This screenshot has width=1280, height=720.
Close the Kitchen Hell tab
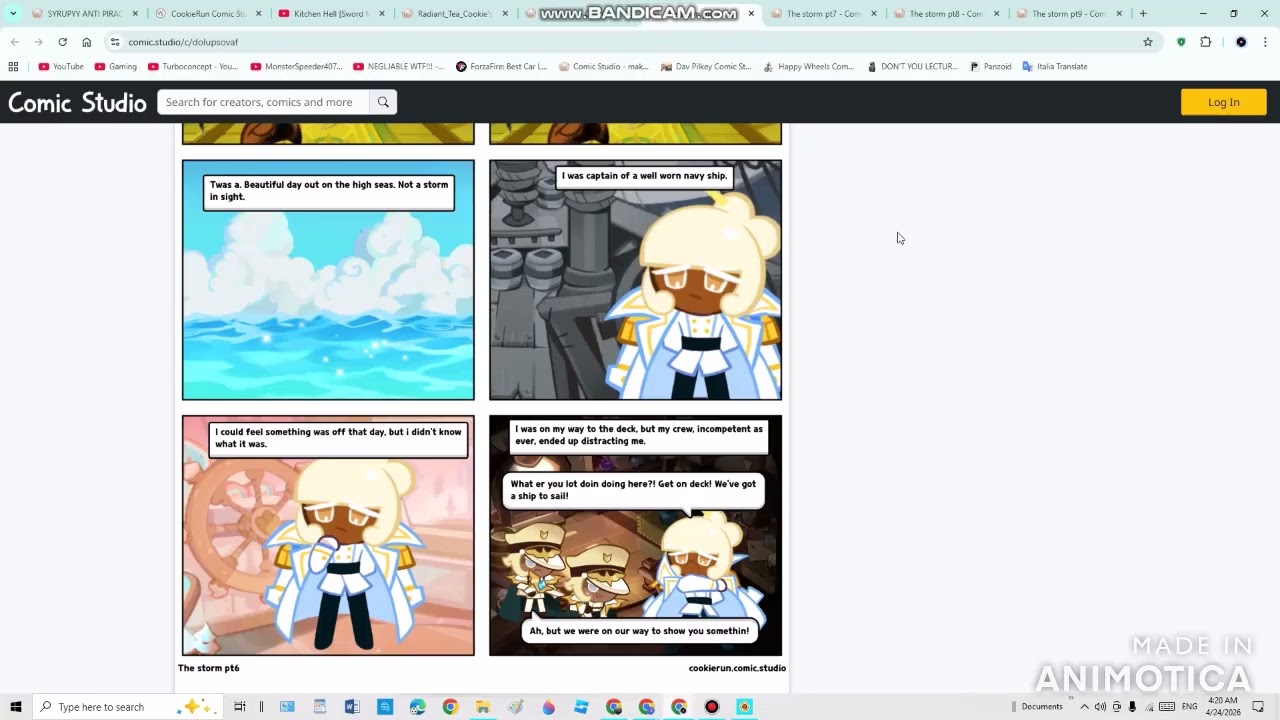coord(382,14)
